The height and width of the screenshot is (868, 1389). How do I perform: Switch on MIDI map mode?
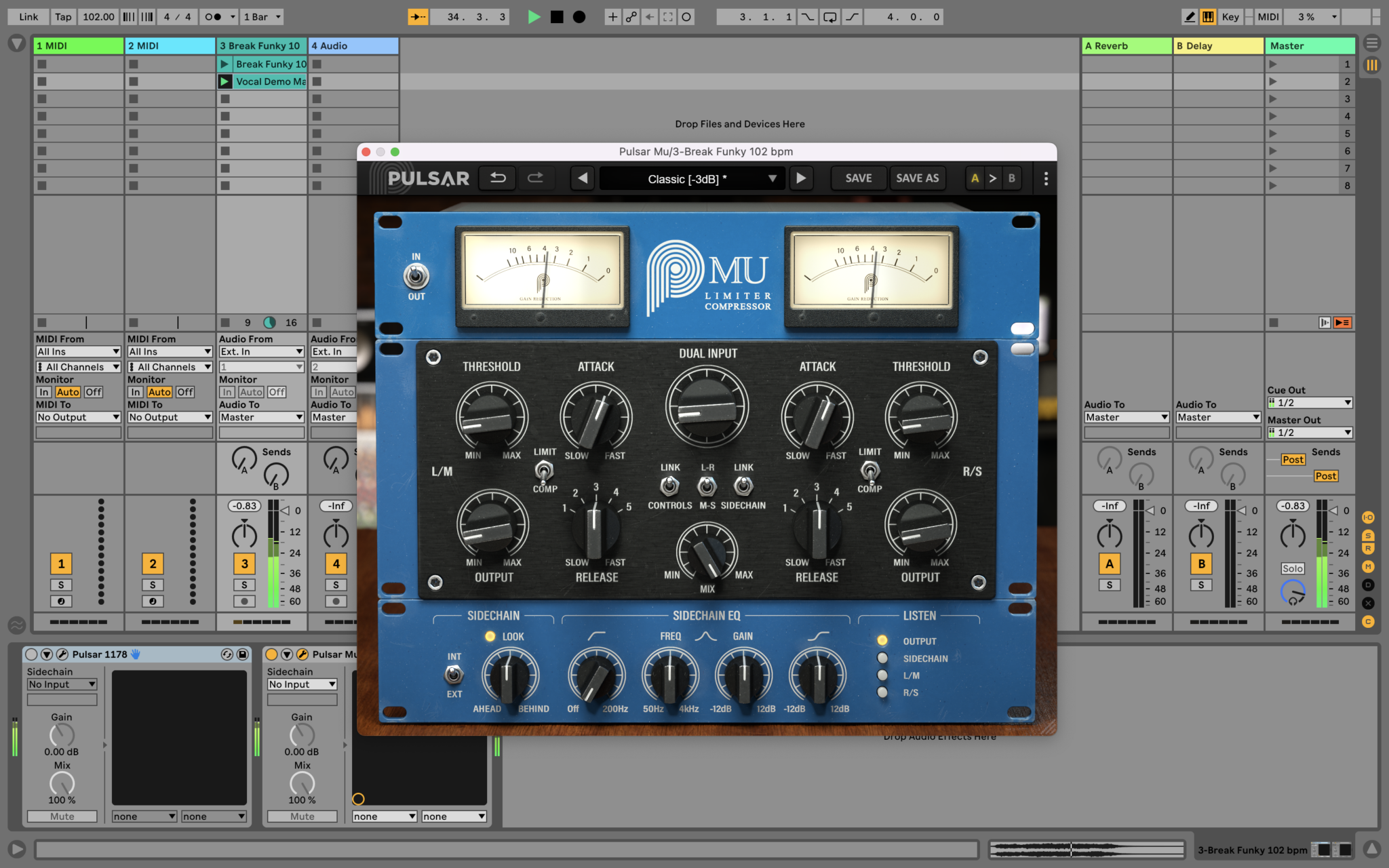pyautogui.click(x=1268, y=17)
